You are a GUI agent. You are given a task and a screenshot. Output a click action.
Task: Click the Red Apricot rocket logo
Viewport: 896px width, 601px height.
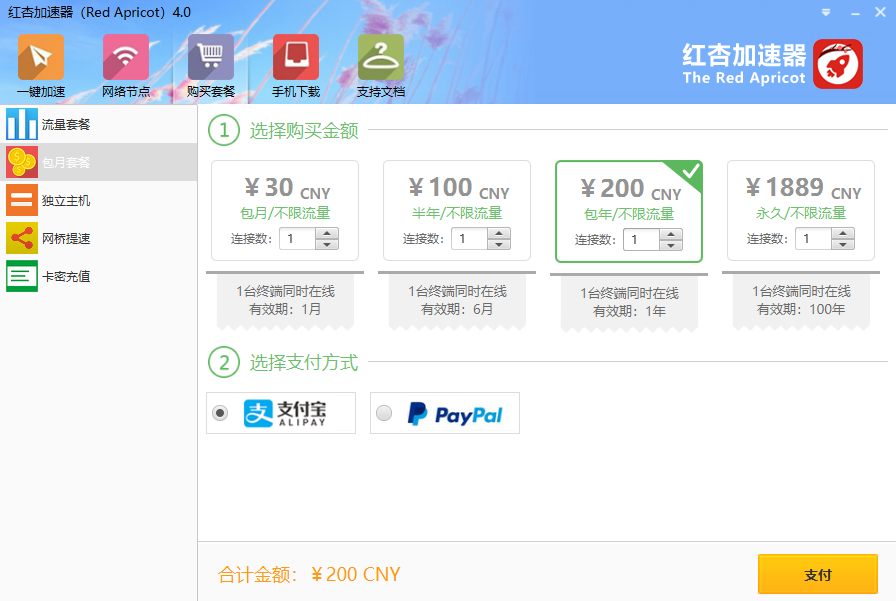838,65
